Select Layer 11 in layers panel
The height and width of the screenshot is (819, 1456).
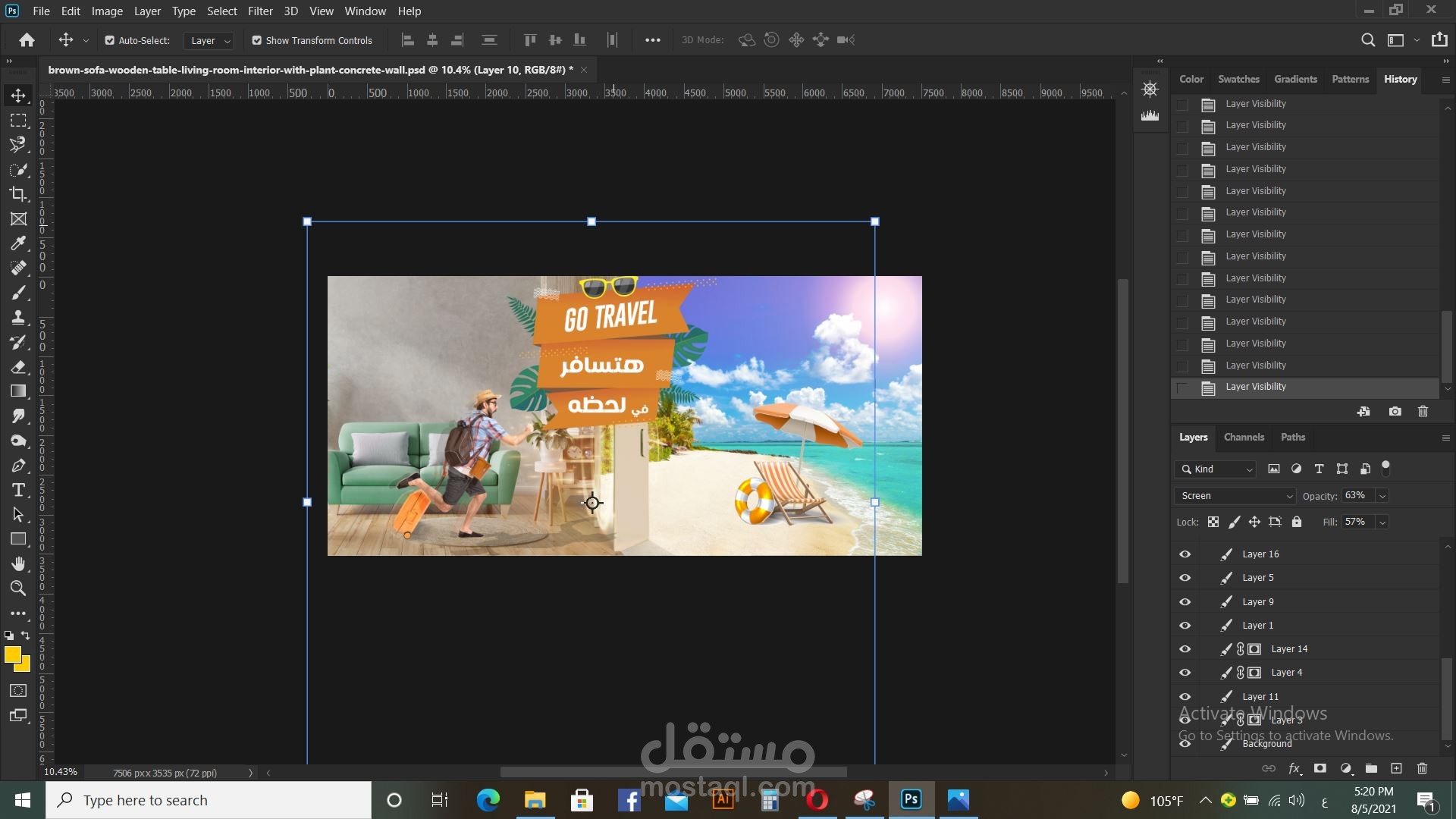click(x=1260, y=697)
